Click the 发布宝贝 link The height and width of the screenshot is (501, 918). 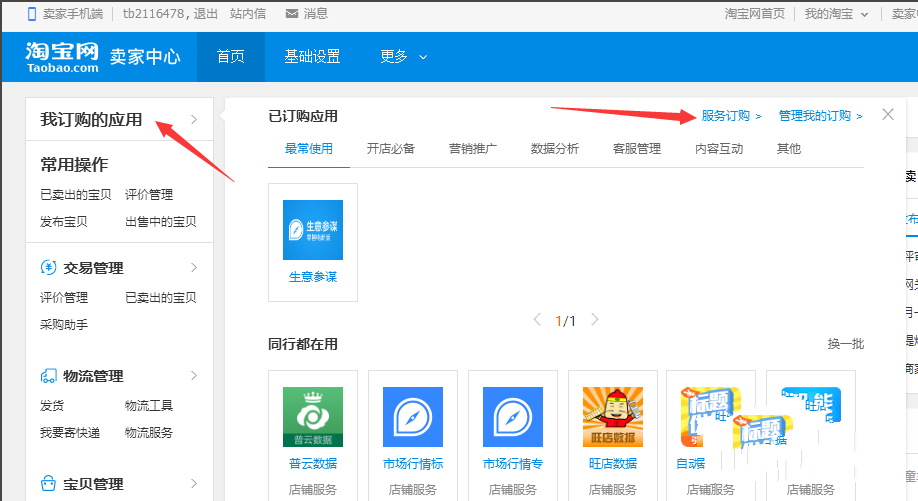tap(64, 222)
